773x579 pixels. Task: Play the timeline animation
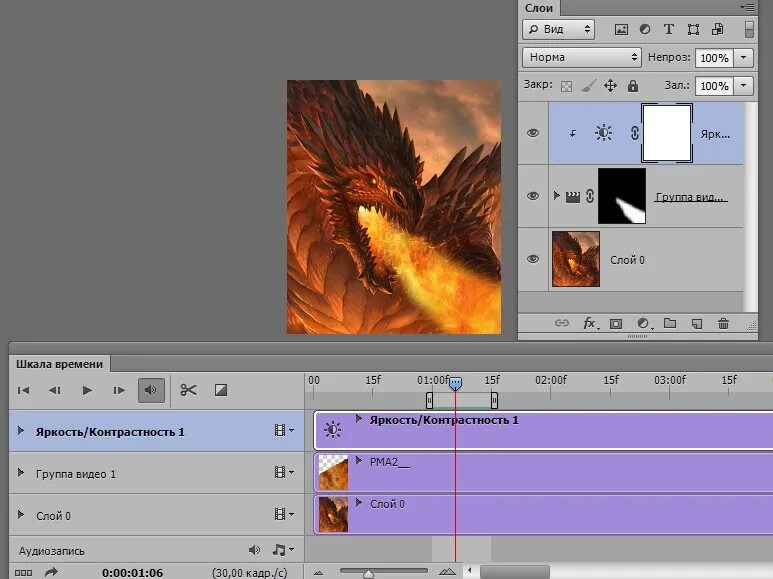click(87, 390)
